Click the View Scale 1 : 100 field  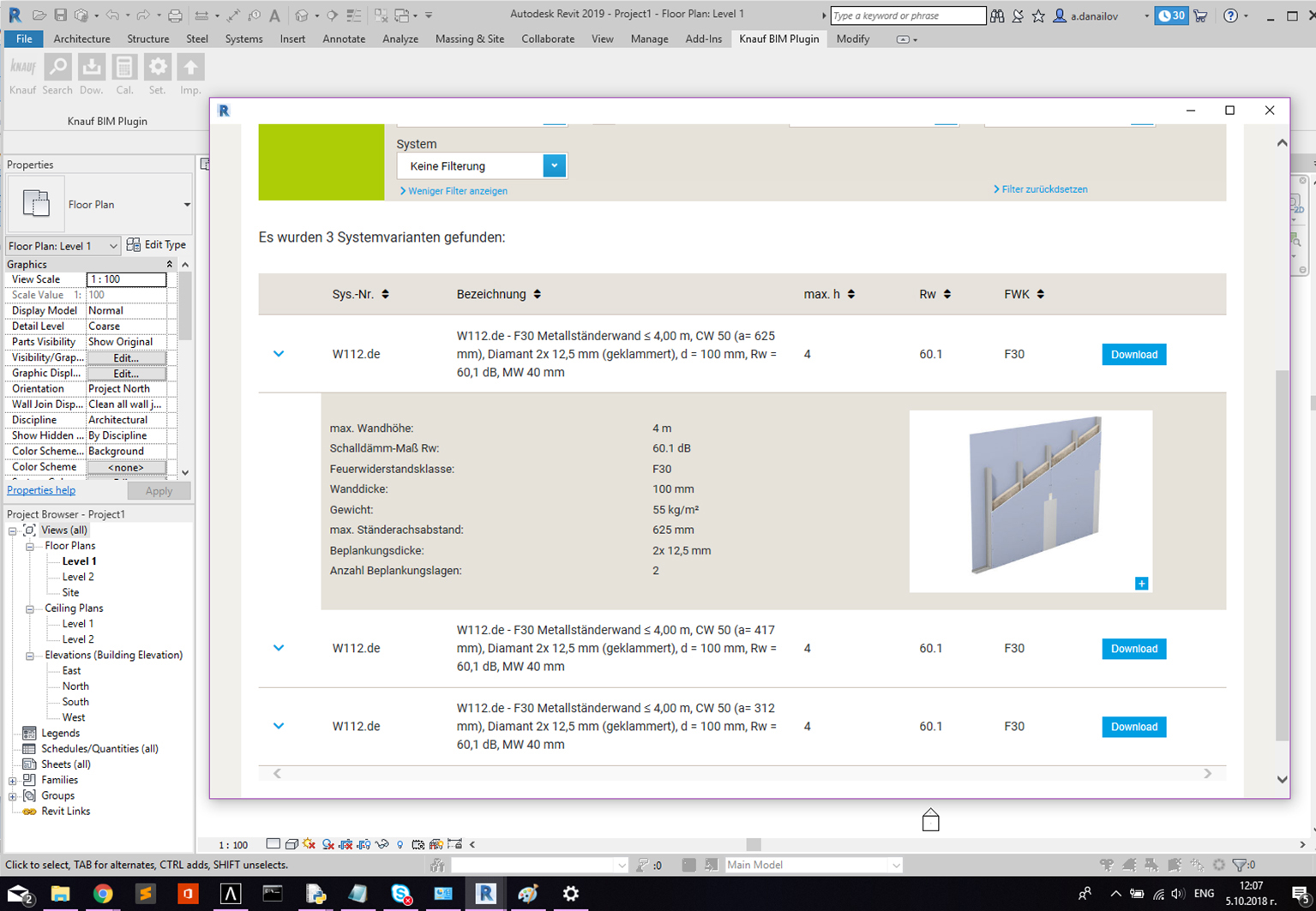point(126,279)
